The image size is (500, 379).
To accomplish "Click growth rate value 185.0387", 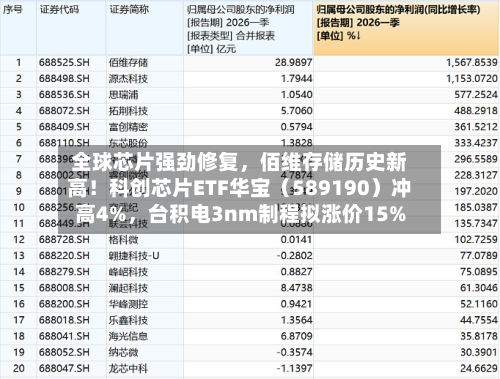I will point(476,207).
